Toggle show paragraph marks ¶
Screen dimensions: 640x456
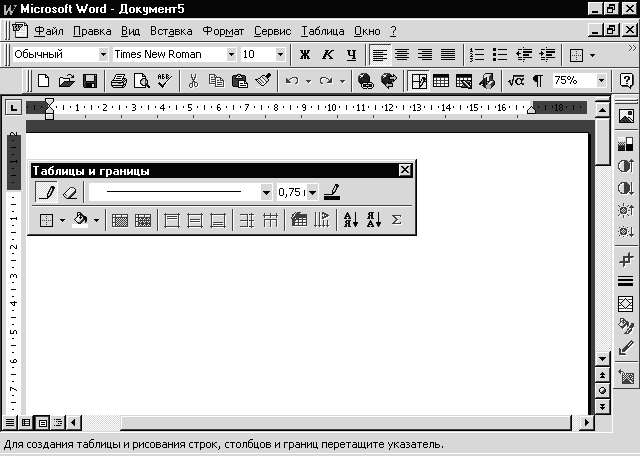(x=538, y=81)
